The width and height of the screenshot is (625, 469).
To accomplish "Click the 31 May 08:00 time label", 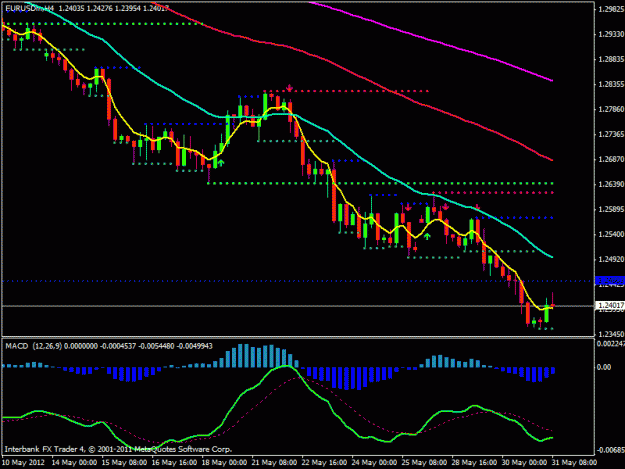I will pyautogui.click(x=574, y=463).
